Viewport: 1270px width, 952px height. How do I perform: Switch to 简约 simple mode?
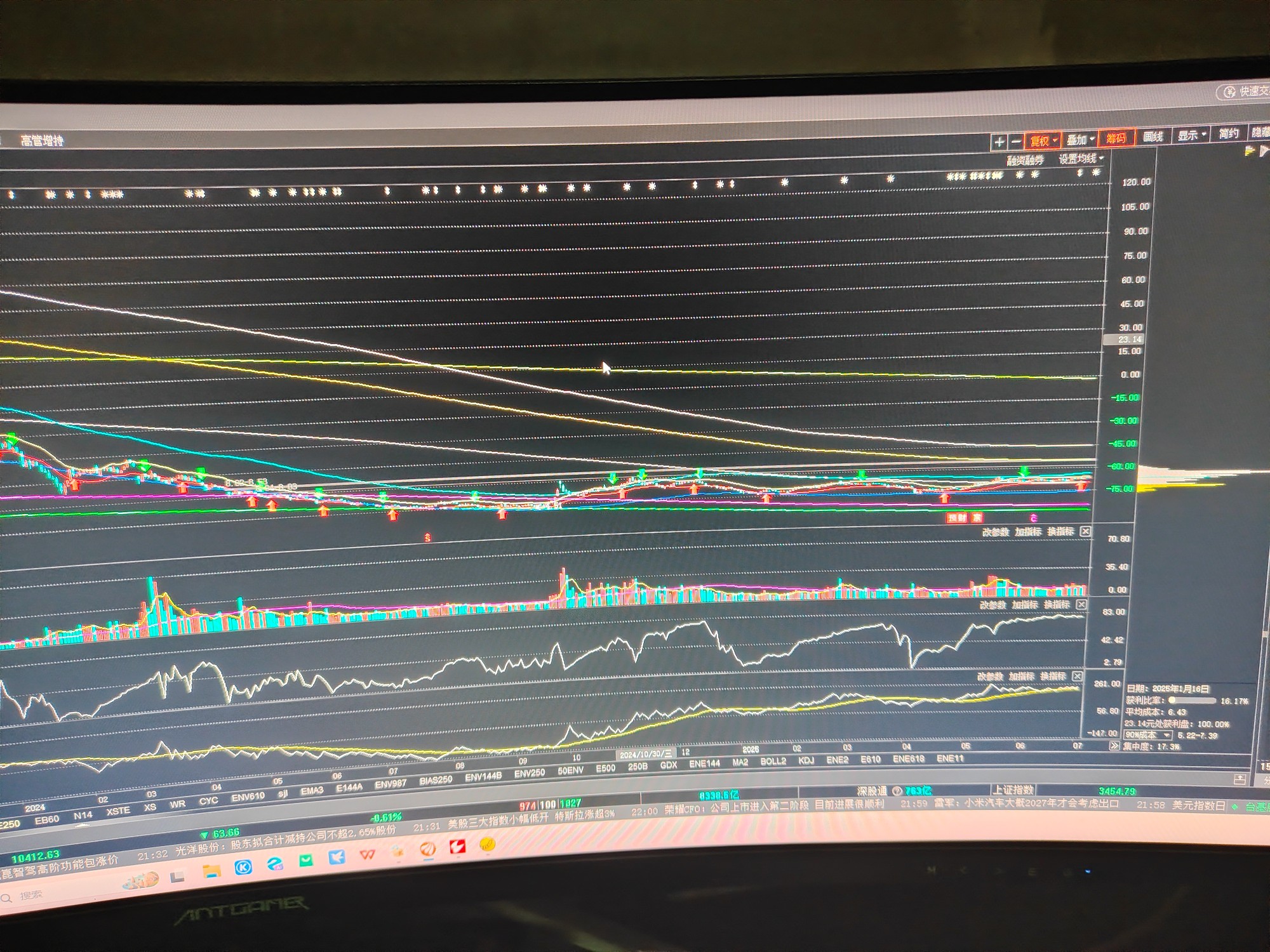point(1228,133)
